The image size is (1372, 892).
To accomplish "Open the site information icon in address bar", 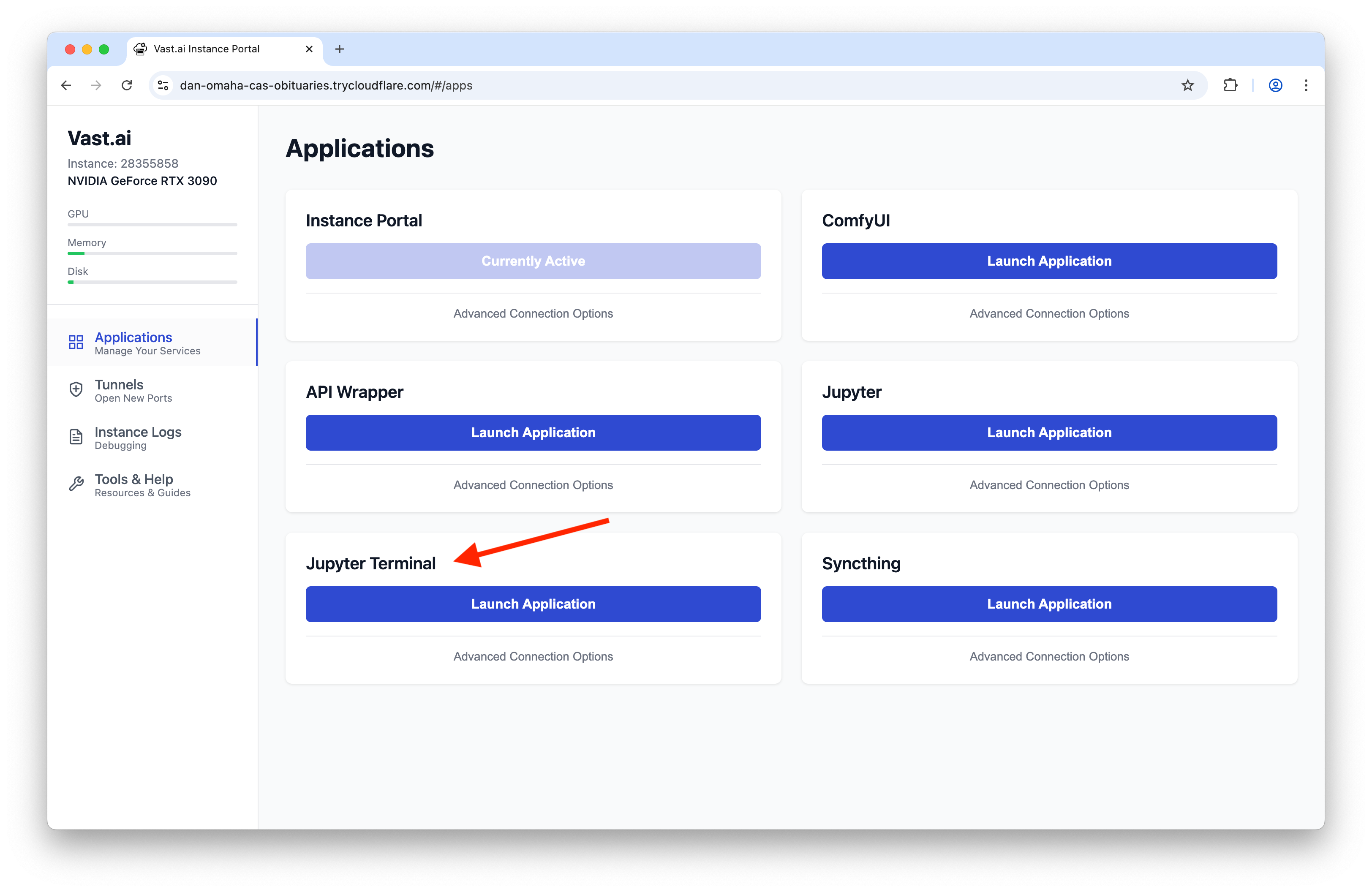I will pos(163,85).
